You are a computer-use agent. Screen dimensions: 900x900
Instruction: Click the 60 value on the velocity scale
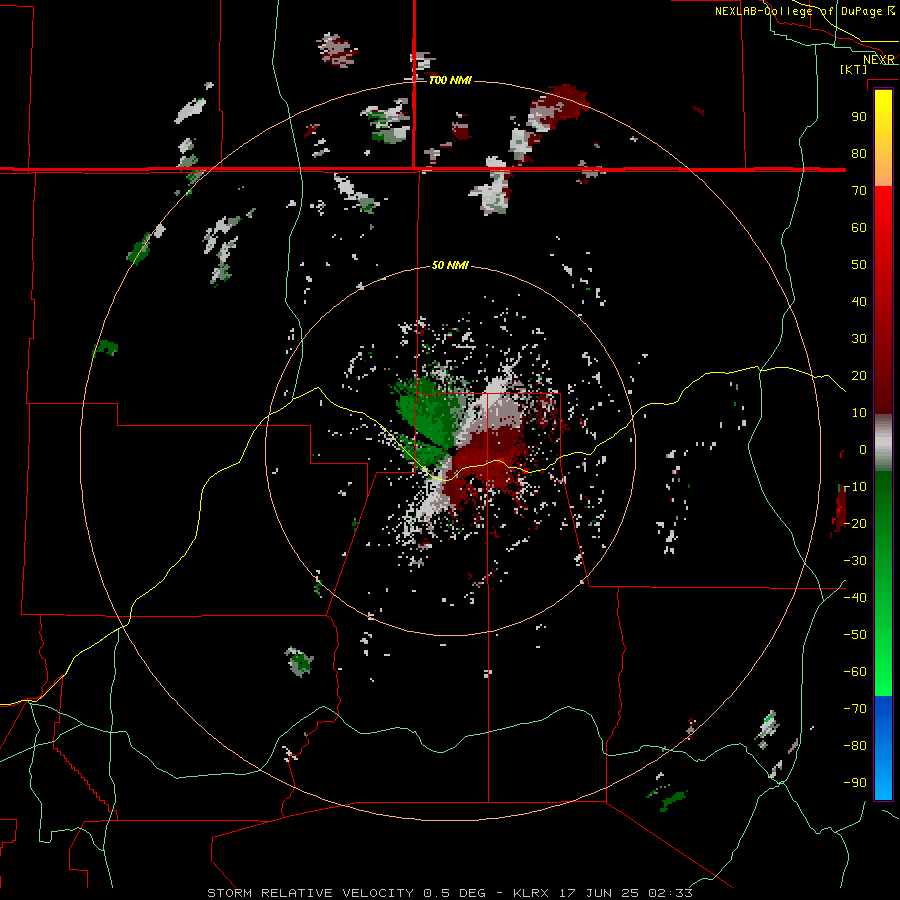point(859,227)
